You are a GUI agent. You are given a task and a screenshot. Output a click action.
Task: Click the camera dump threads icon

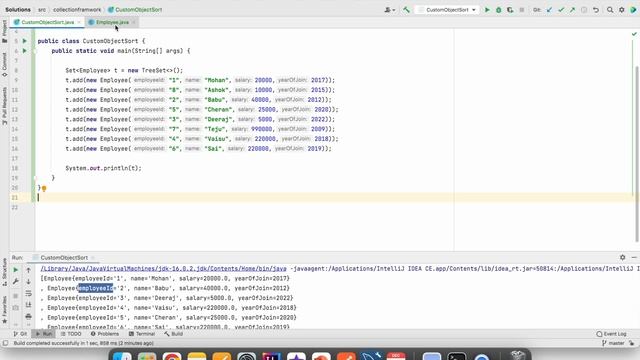(16, 307)
